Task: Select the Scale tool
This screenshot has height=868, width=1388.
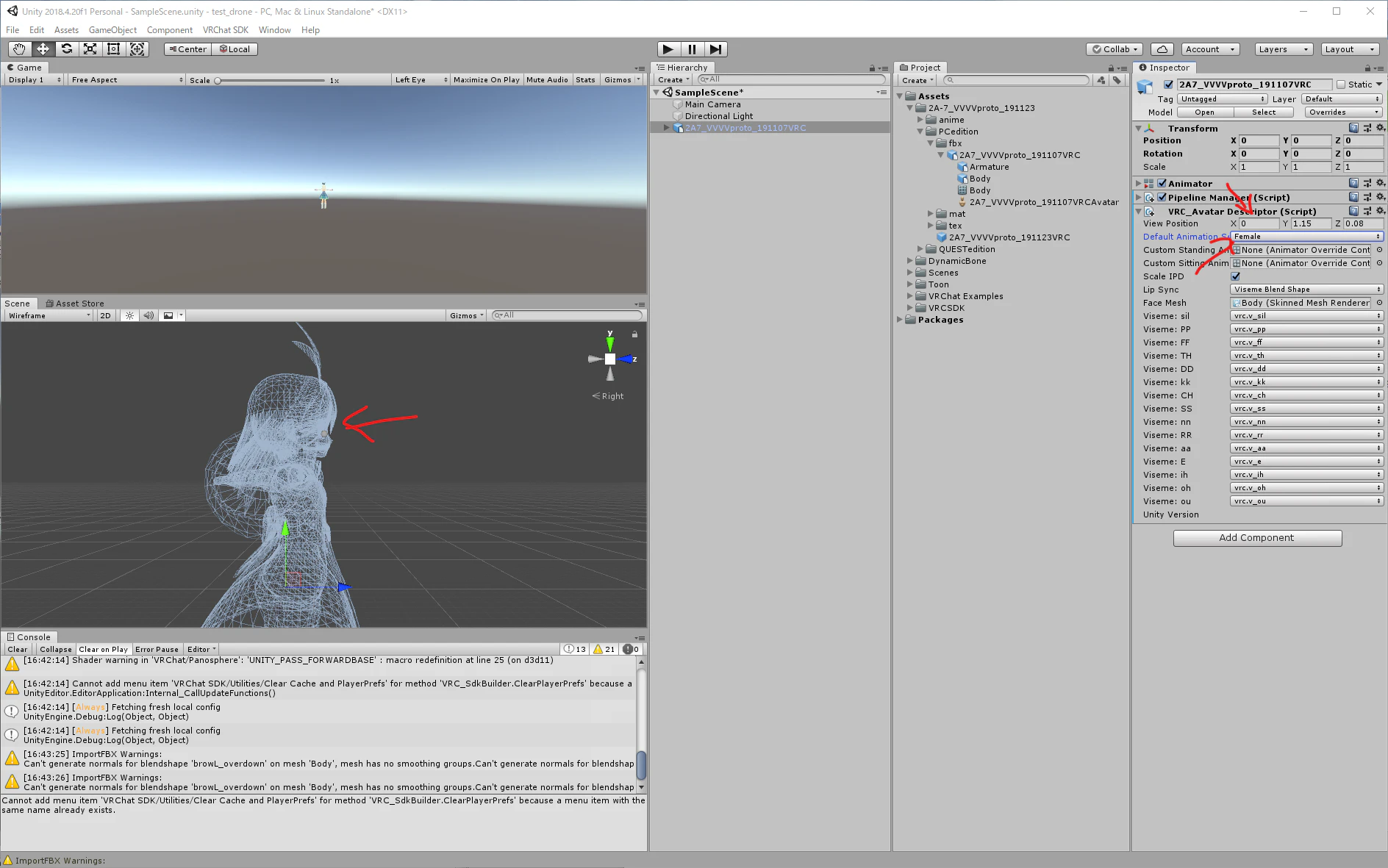Action: click(90, 49)
